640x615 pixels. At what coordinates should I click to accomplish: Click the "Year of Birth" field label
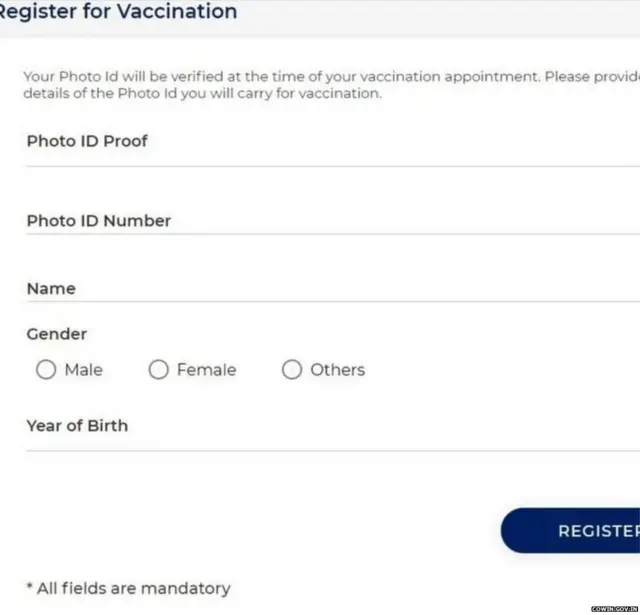click(77, 426)
